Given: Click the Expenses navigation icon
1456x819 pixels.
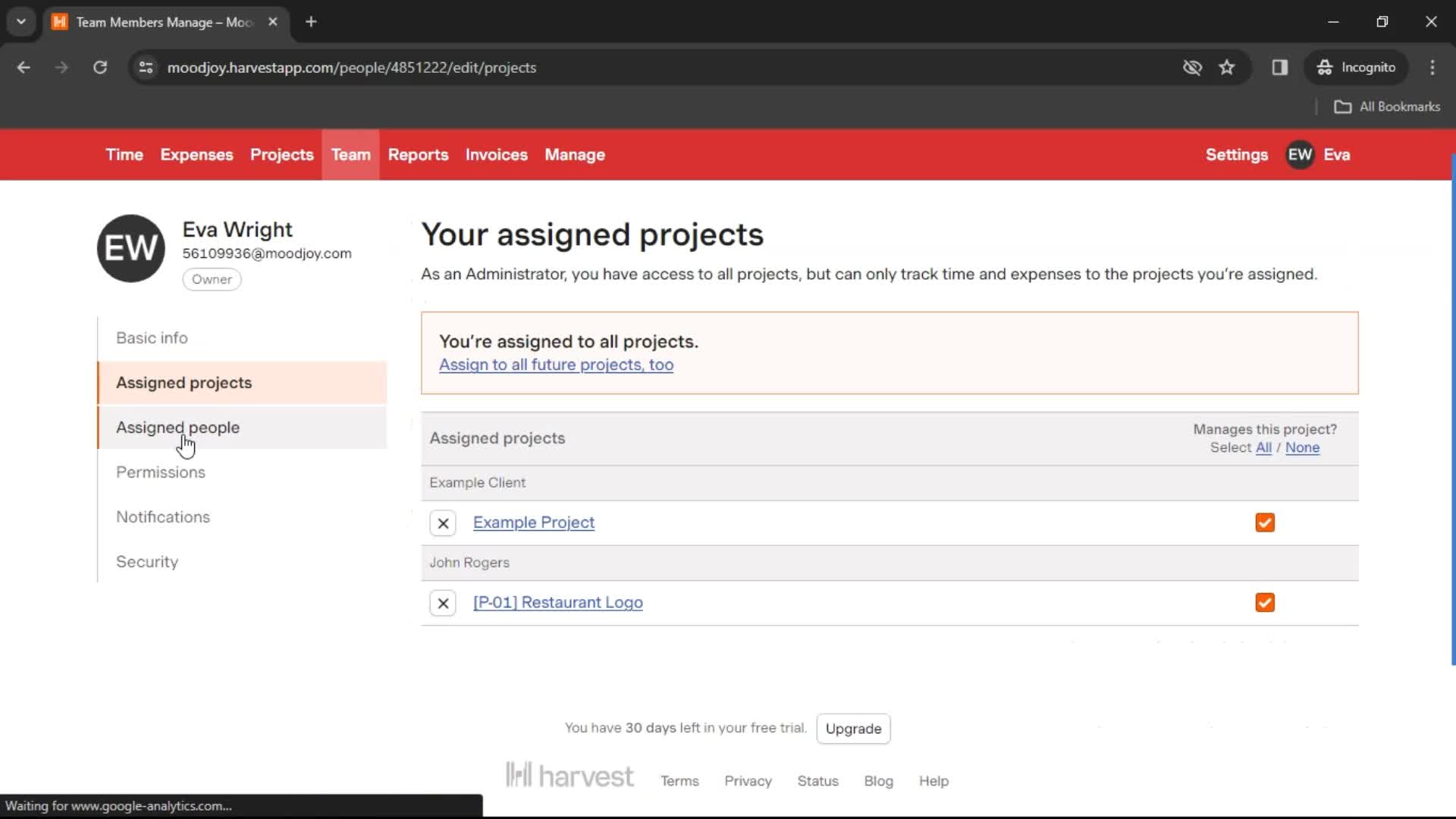Looking at the screenshot, I should pyautogui.click(x=196, y=154).
